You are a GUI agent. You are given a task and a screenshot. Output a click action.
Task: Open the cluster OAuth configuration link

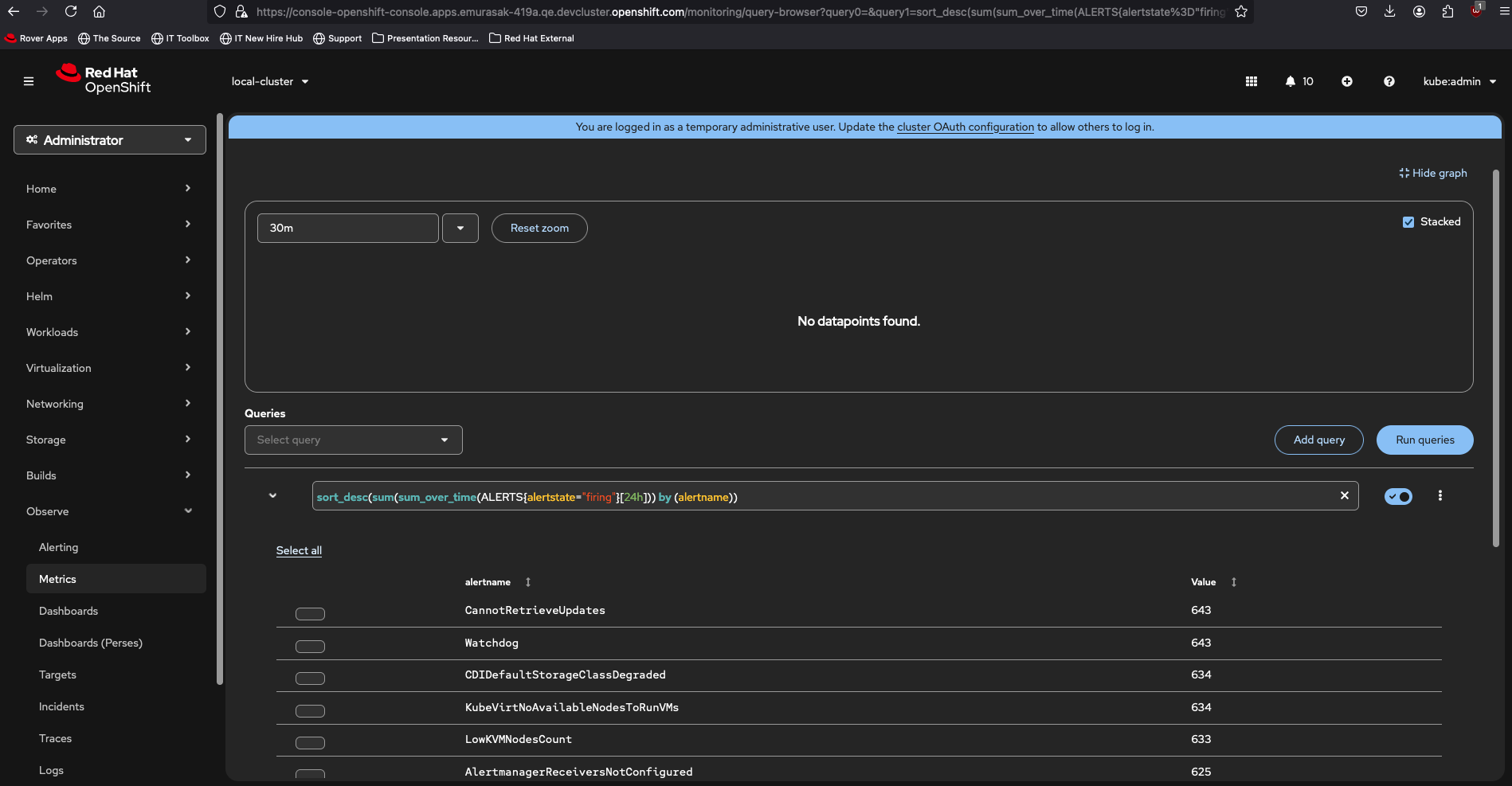click(965, 127)
